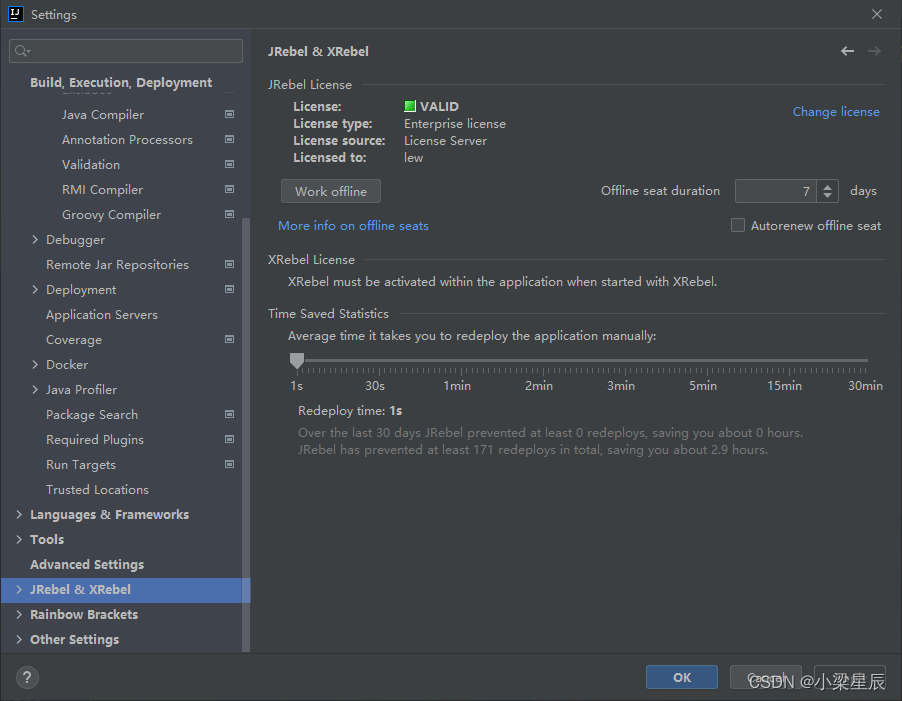
Task: Click the Work offline button
Action: click(331, 191)
